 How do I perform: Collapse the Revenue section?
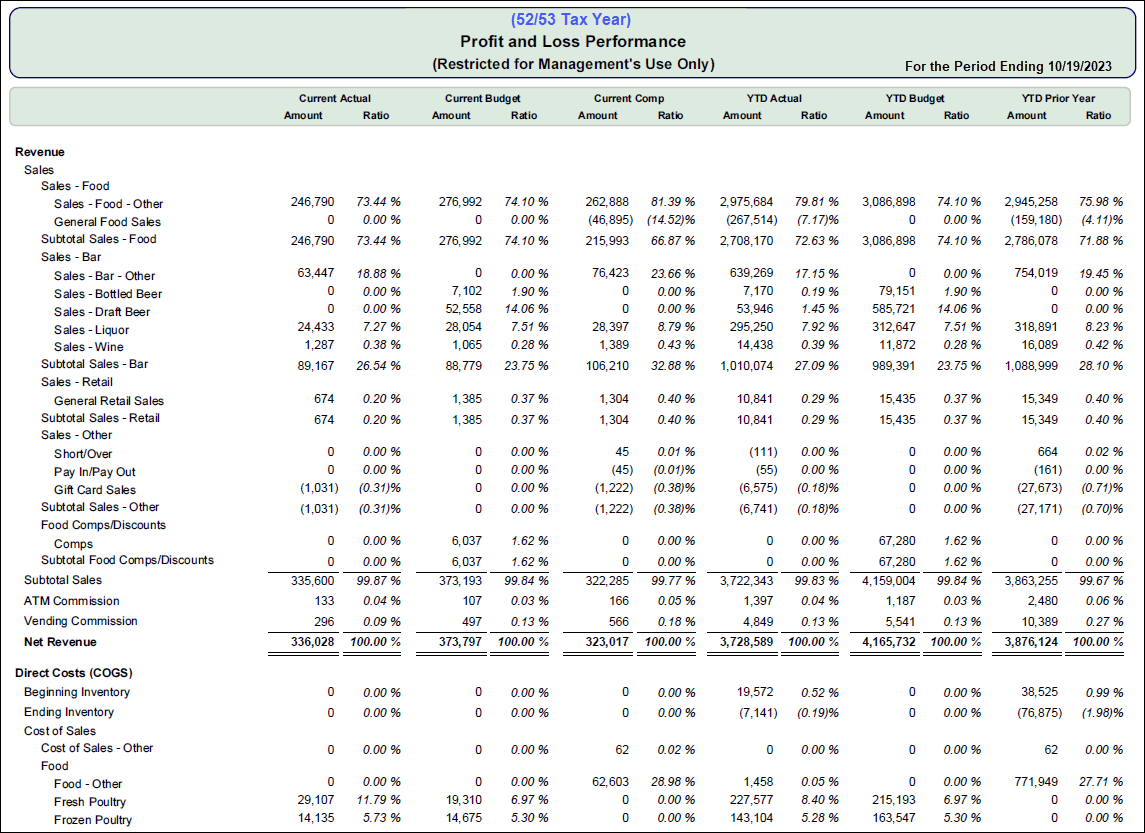[40, 151]
